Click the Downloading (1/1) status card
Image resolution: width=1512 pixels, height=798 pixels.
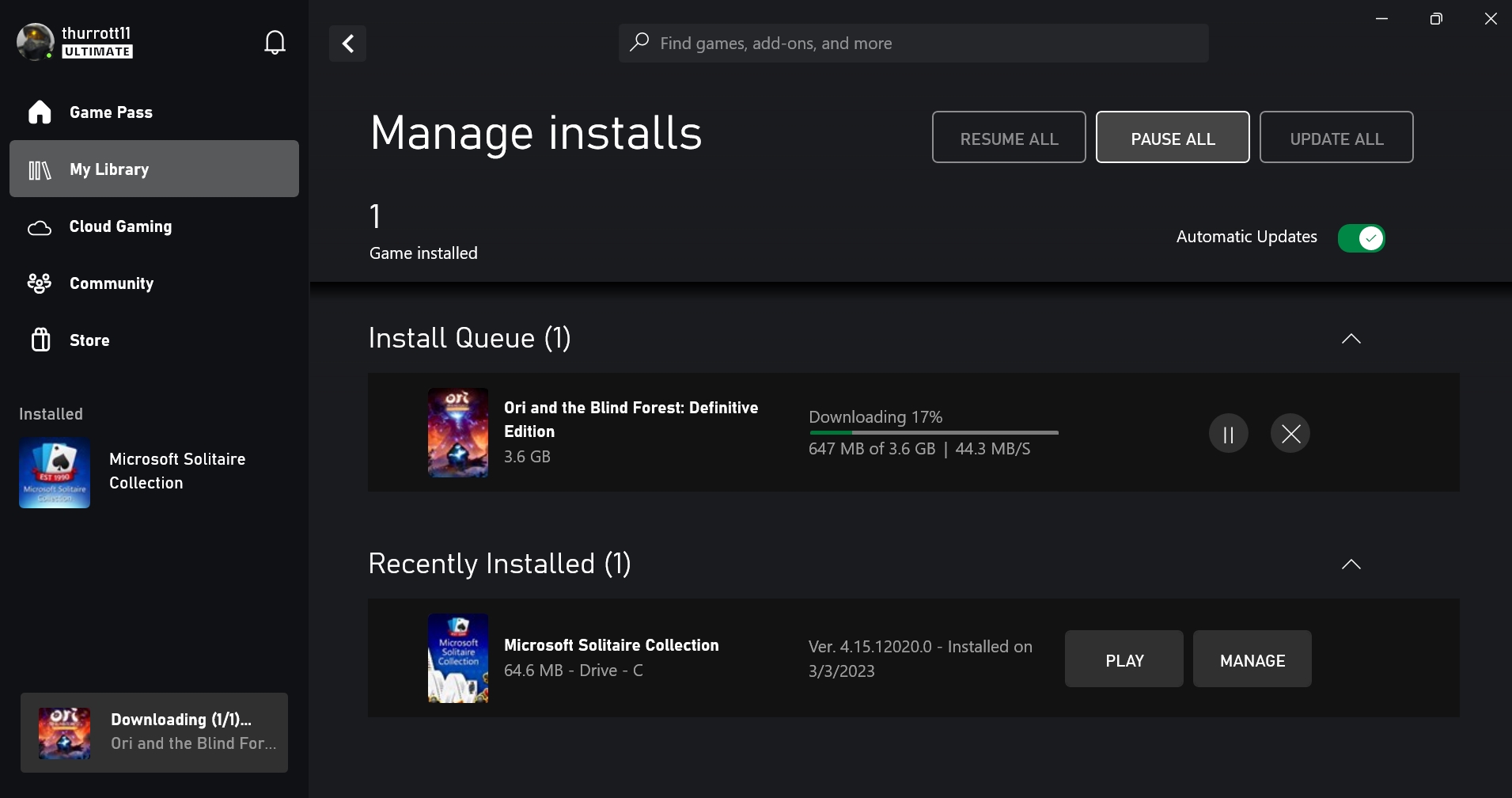[154, 732]
